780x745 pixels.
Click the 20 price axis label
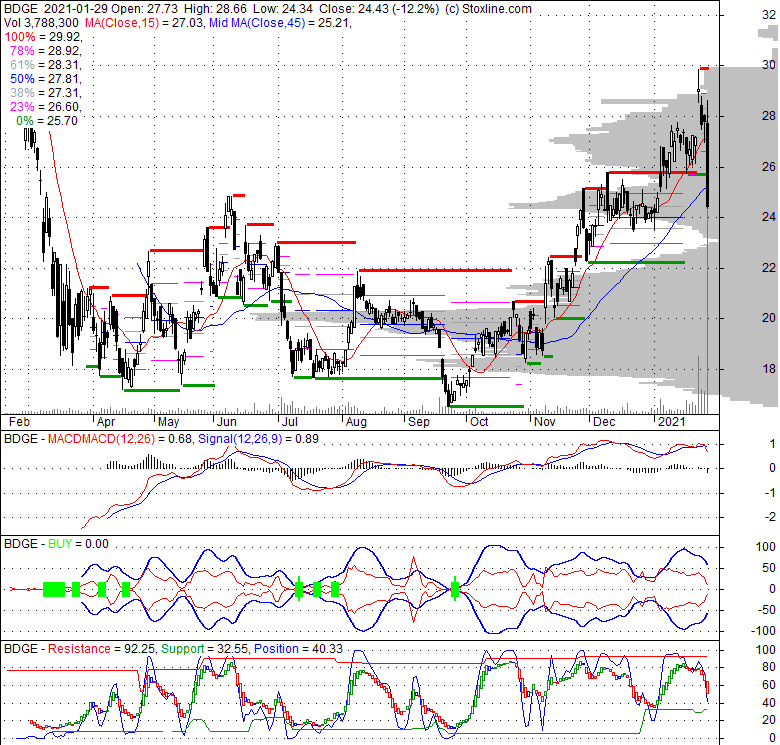click(x=769, y=318)
